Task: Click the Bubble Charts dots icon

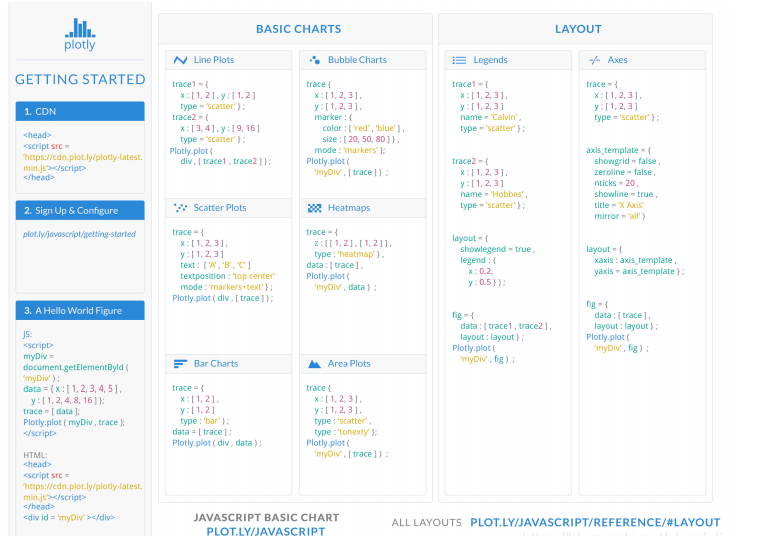Action: (x=314, y=60)
